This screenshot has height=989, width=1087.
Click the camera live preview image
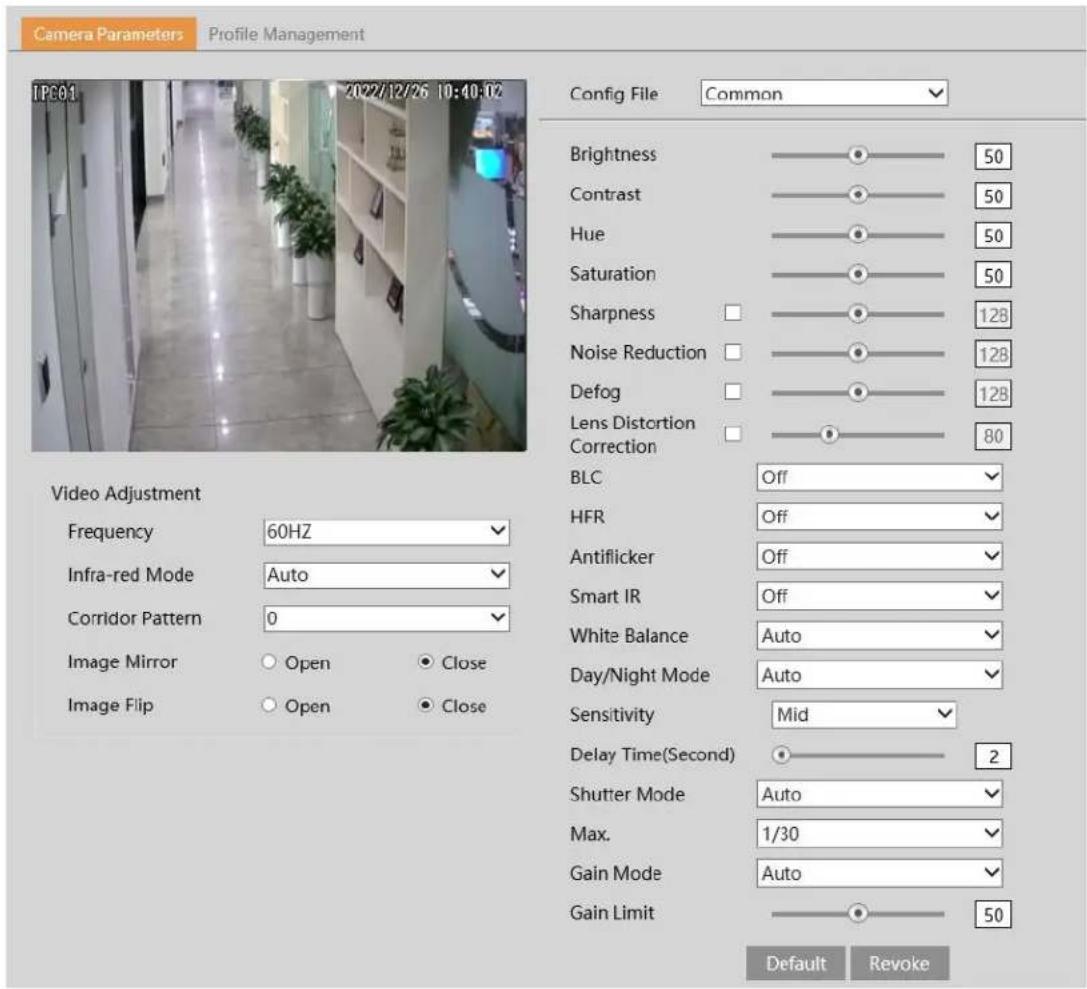[279, 265]
